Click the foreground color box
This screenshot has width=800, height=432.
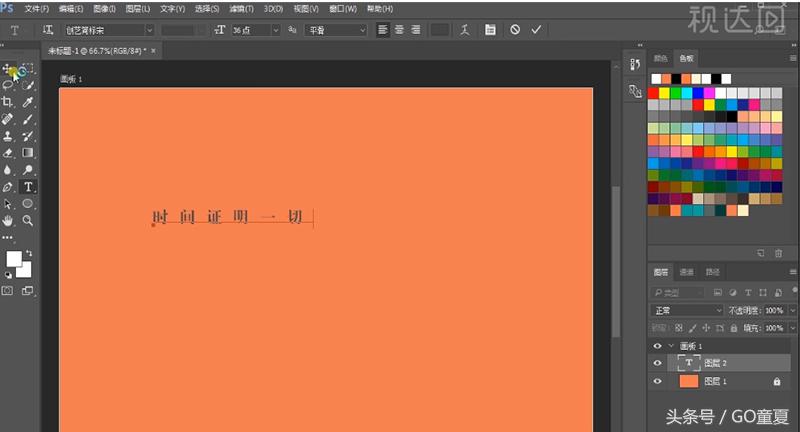coord(14,259)
